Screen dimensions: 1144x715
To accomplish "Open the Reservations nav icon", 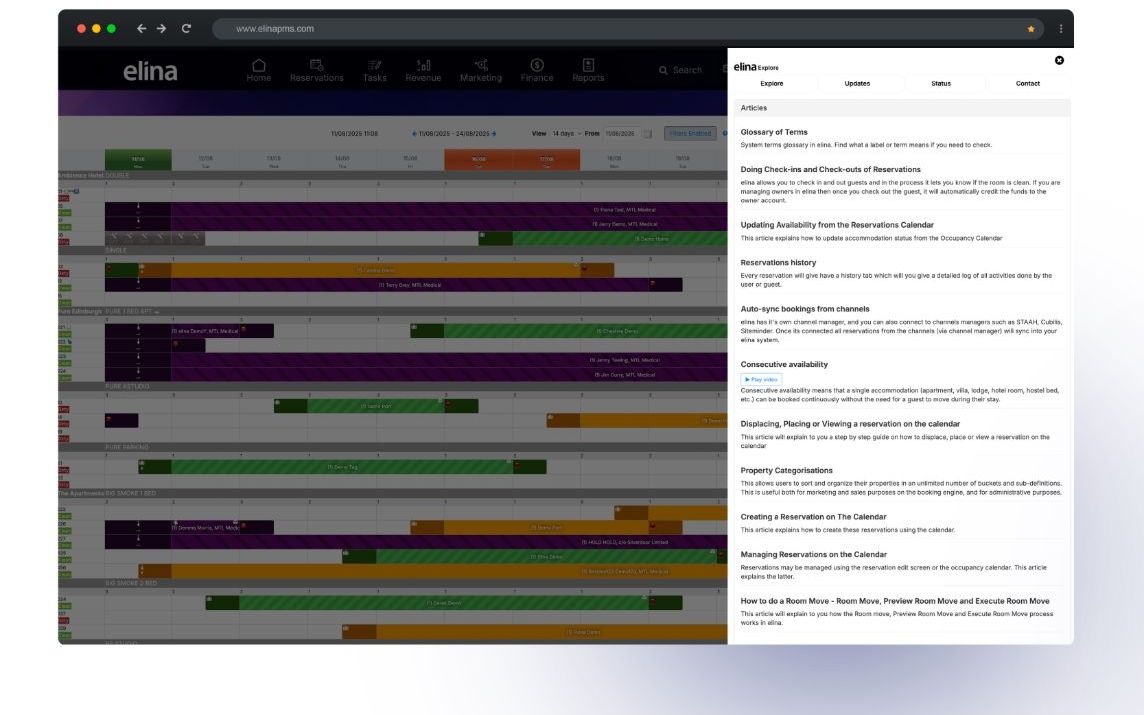I will [316, 65].
